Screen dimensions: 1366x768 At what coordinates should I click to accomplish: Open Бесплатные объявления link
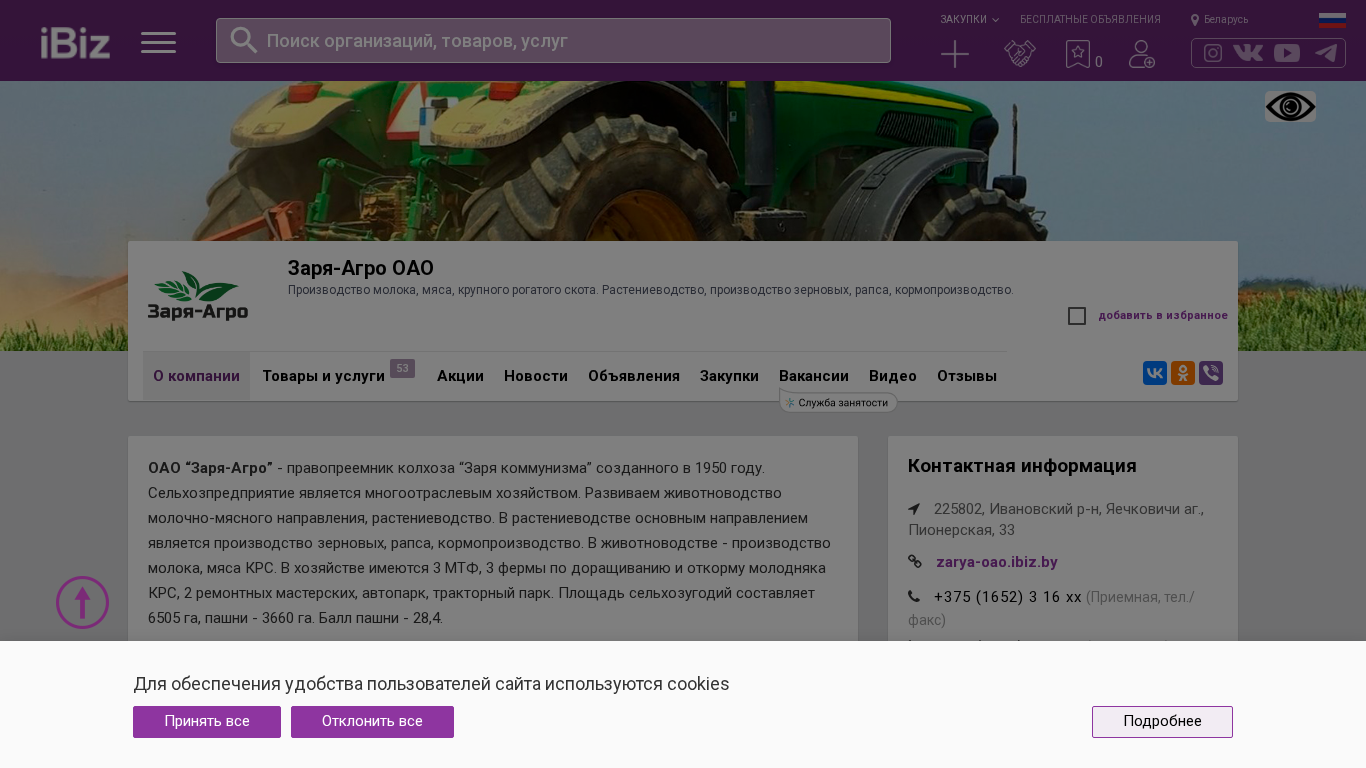(x=1090, y=19)
